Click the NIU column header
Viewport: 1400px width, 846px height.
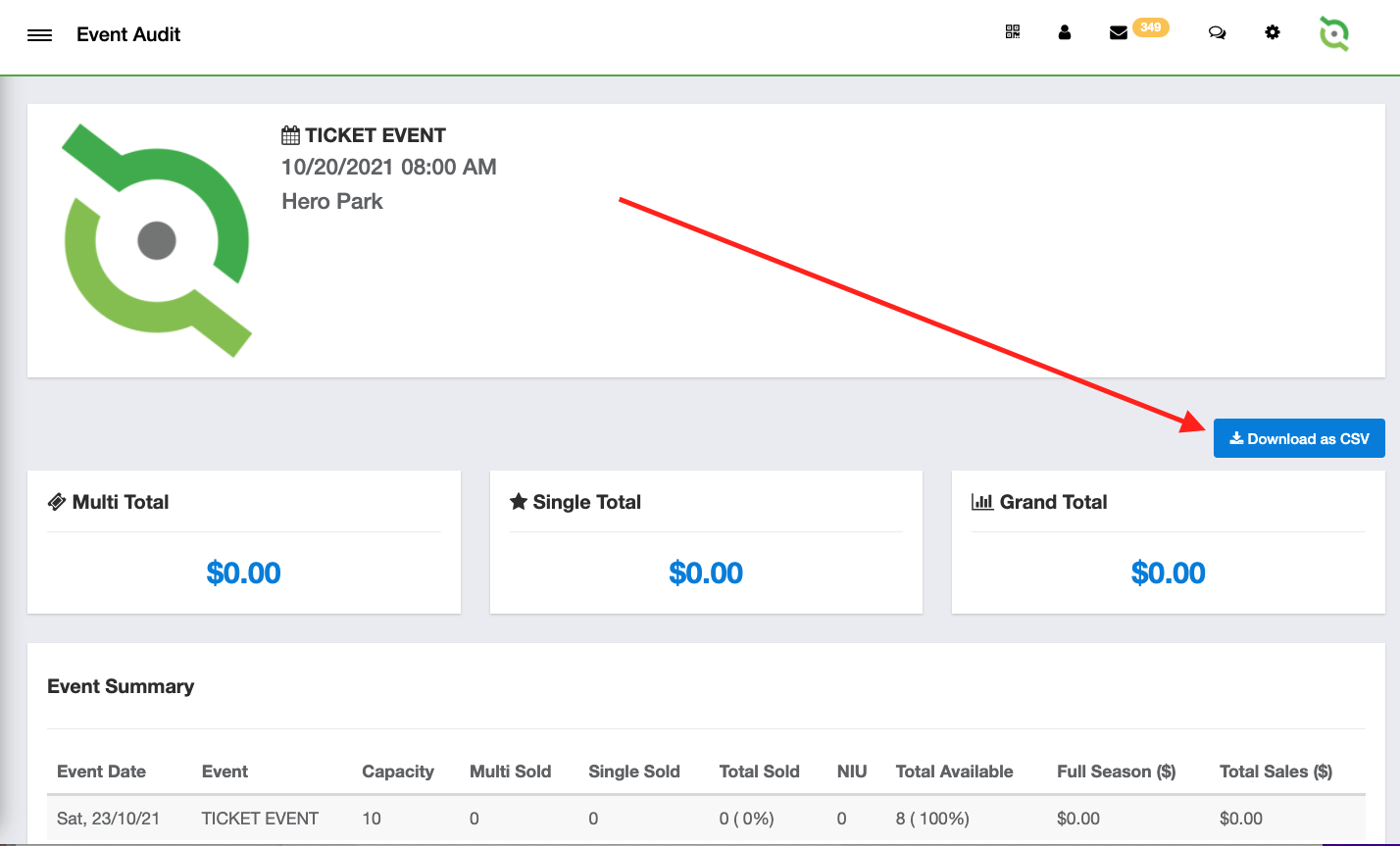coord(852,771)
